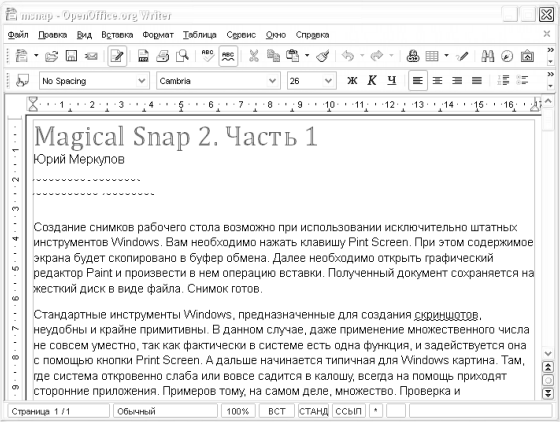Open the Правка menu
The image size is (560, 422).
pyautogui.click(x=52, y=35)
